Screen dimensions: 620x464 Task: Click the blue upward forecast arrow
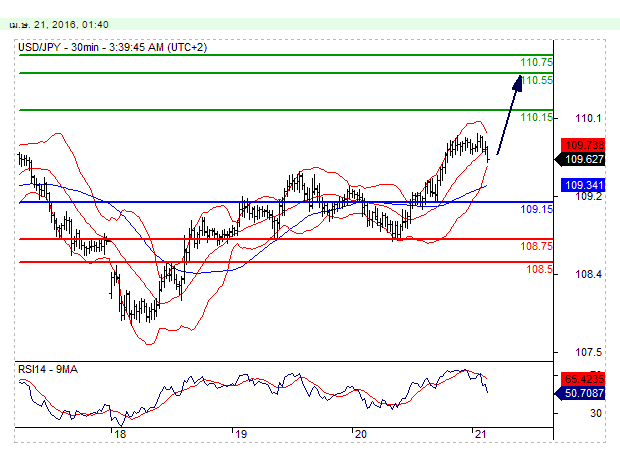[x=508, y=115]
